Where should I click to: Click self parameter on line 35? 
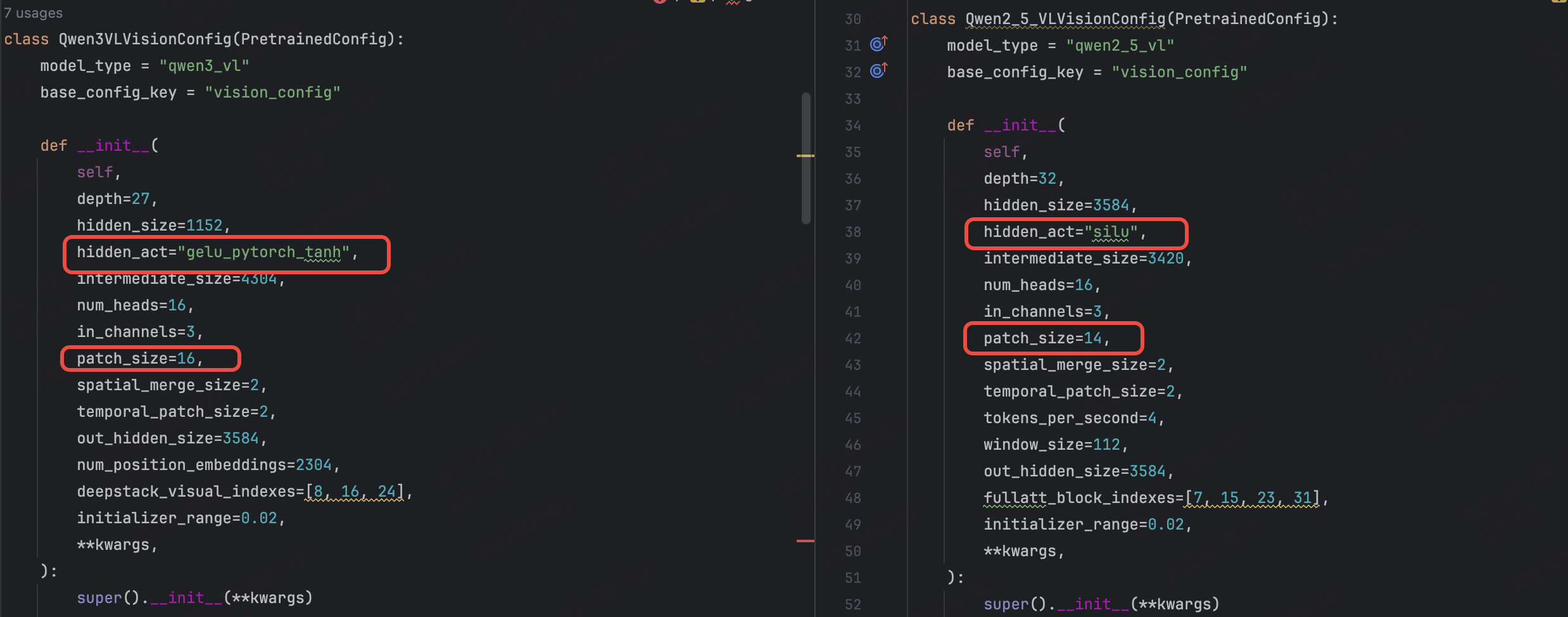(x=1002, y=152)
